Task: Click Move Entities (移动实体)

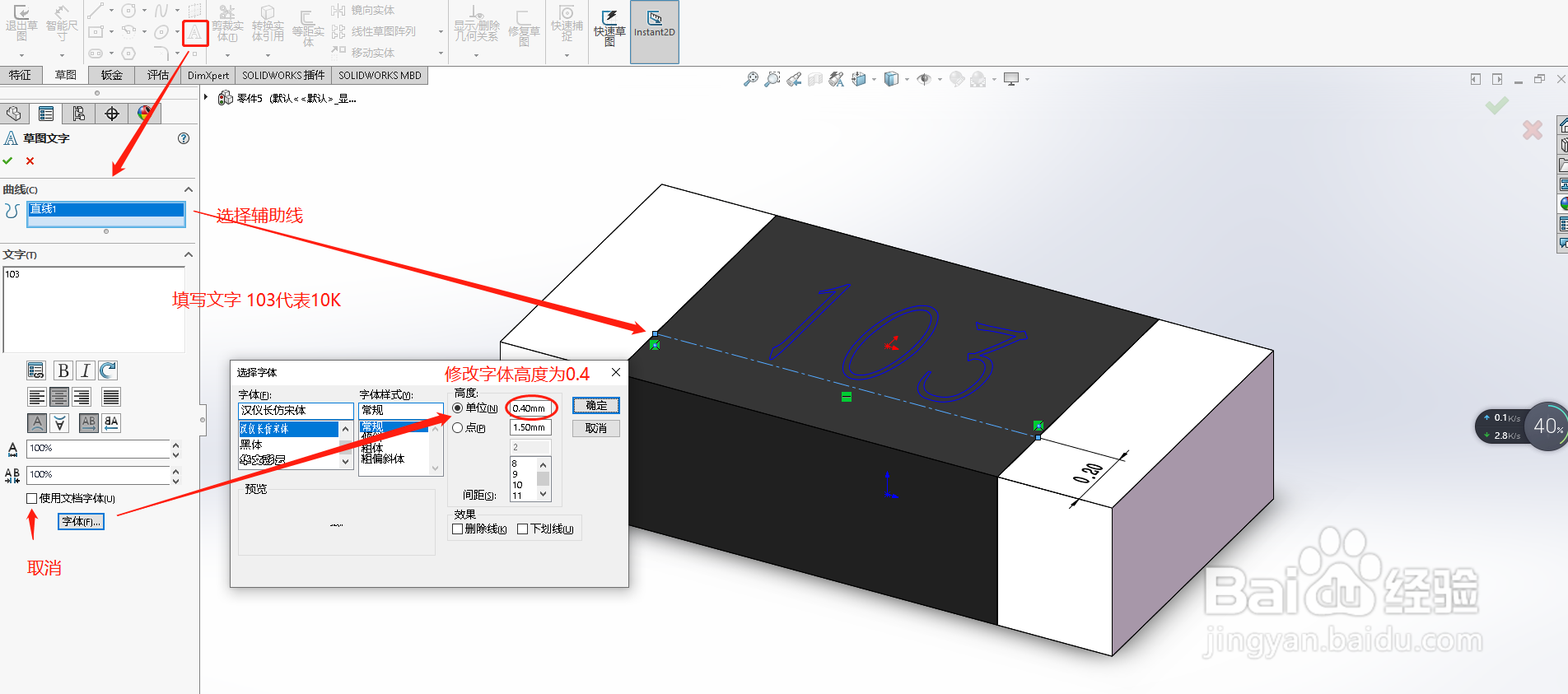Action: pos(363,53)
